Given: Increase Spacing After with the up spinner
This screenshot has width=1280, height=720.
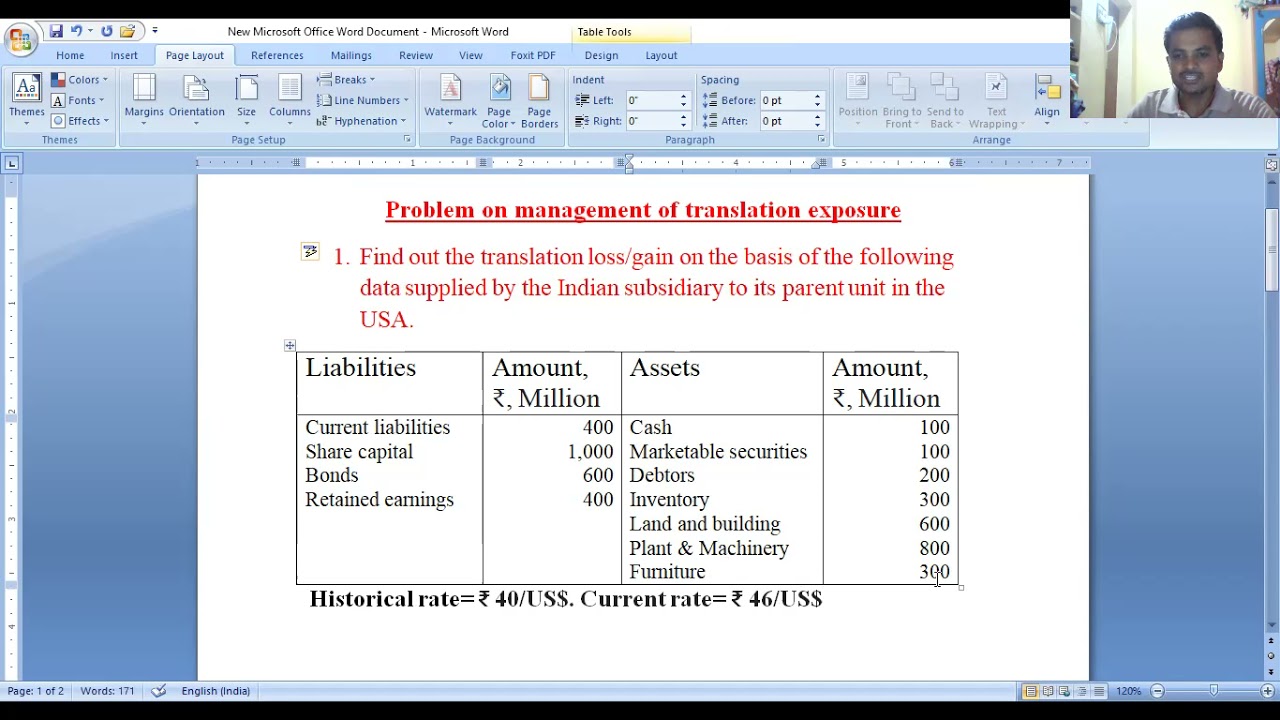Looking at the screenshot, I should [x=817, y=117].
